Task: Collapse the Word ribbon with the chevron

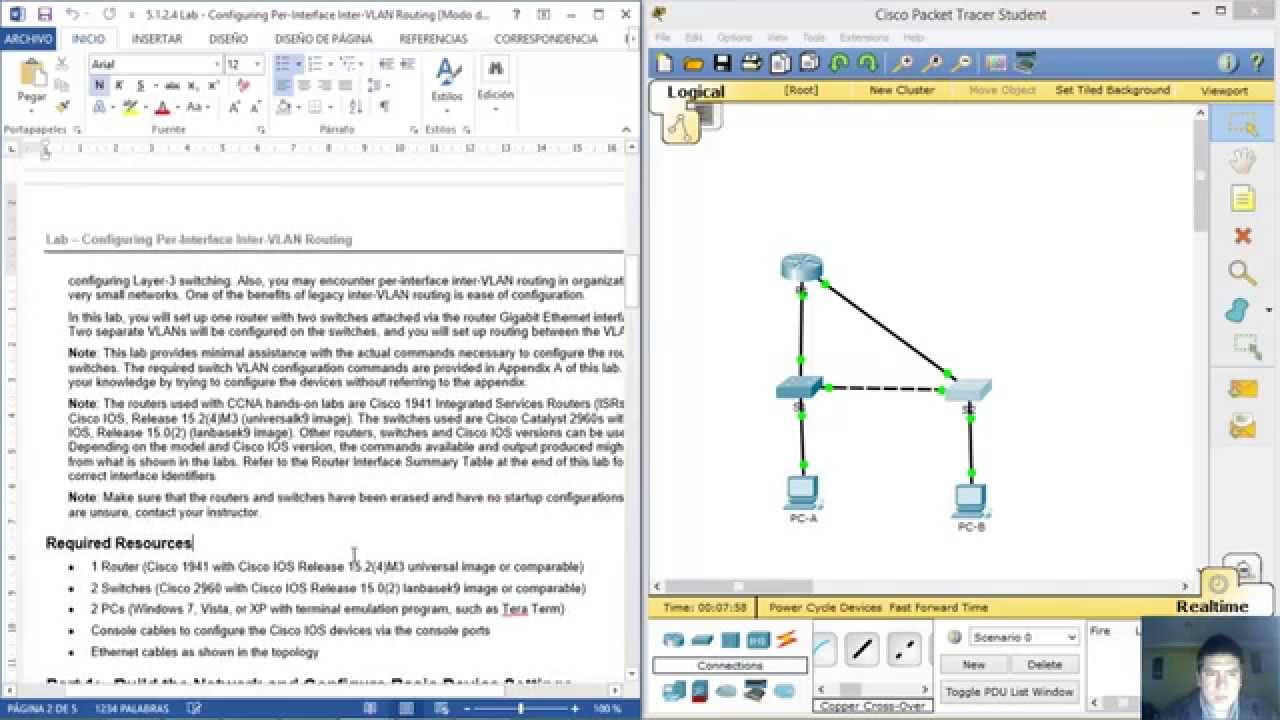Action: pyautogui.click(x=628, y=130)
